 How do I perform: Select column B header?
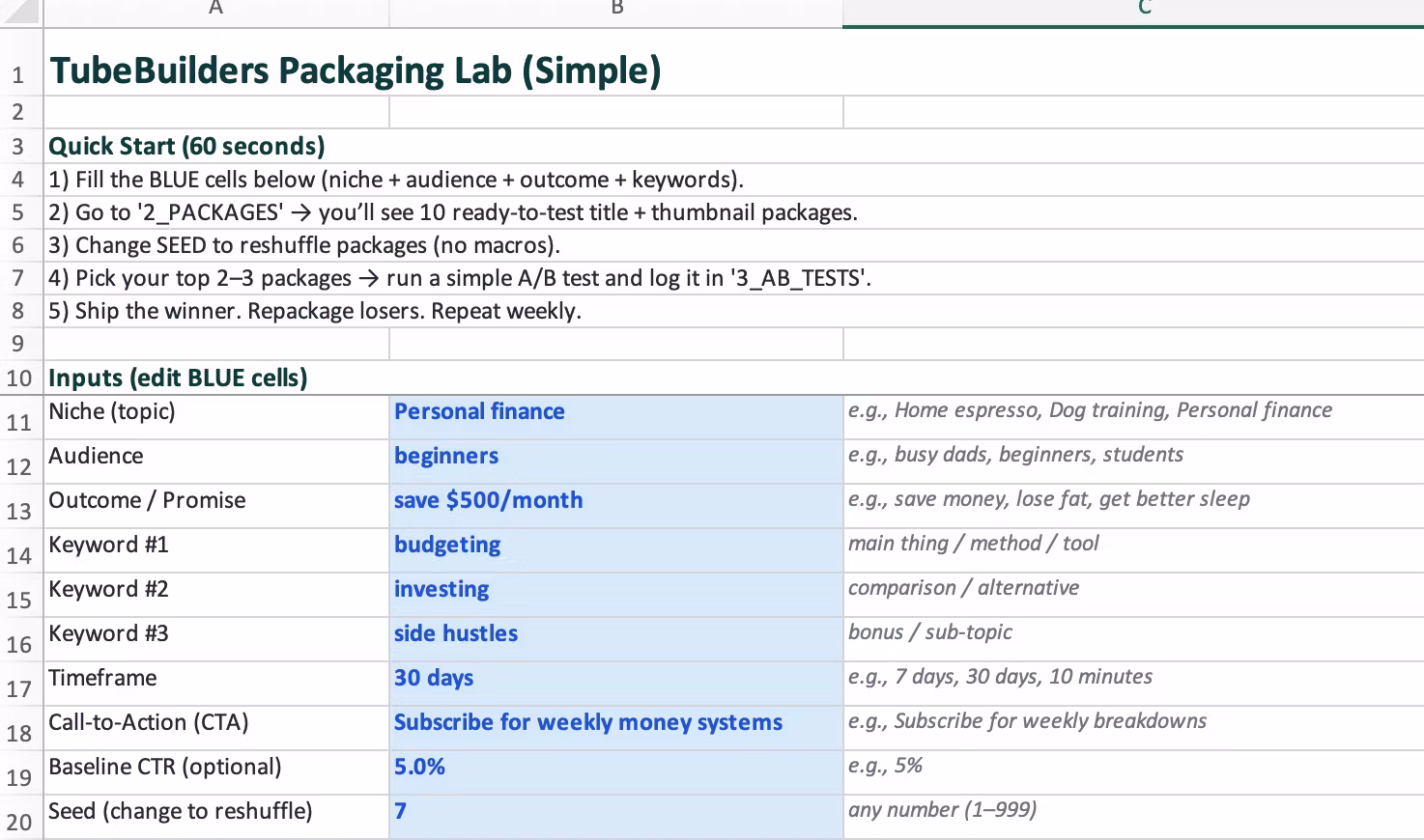point(616,10)
